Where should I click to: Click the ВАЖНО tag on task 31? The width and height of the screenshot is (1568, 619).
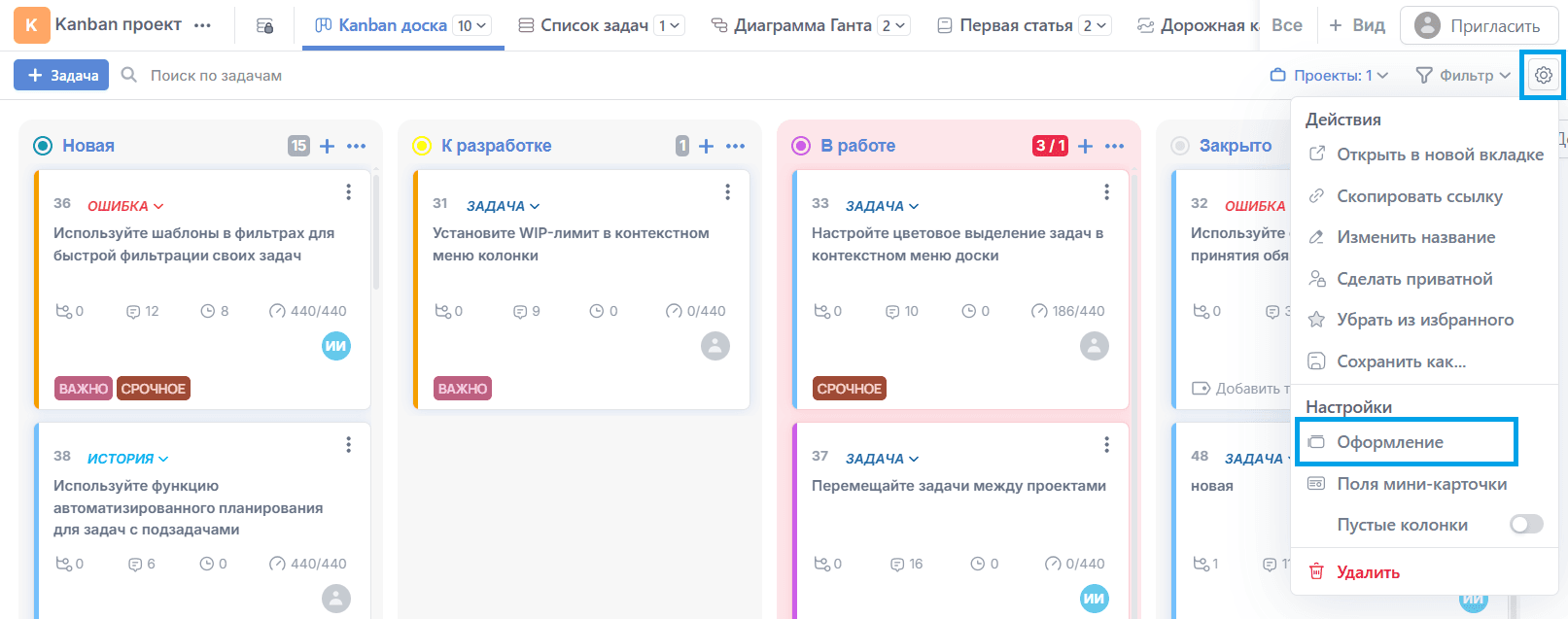click(x=463, y=389)
